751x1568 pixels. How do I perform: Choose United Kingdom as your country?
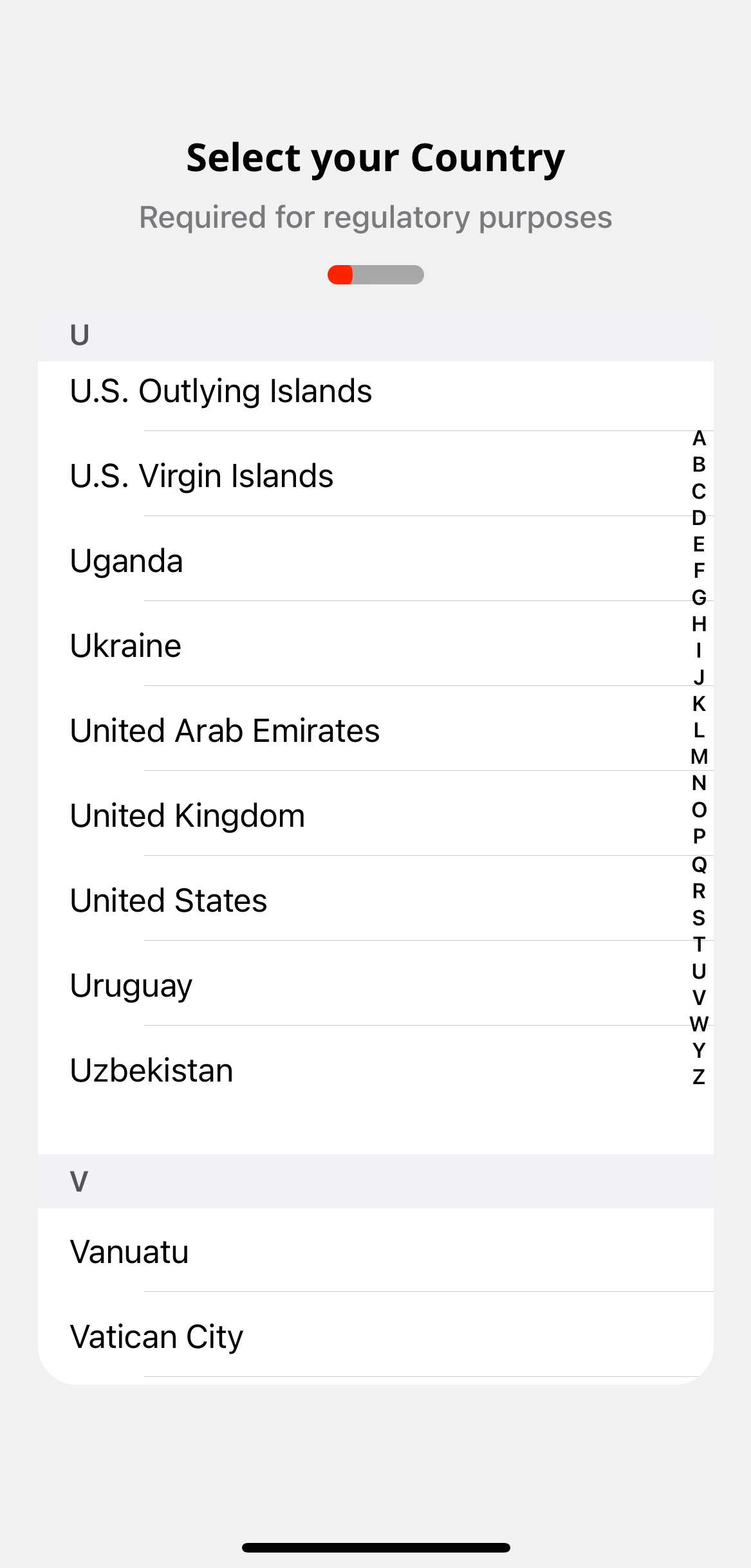[187, 815]
